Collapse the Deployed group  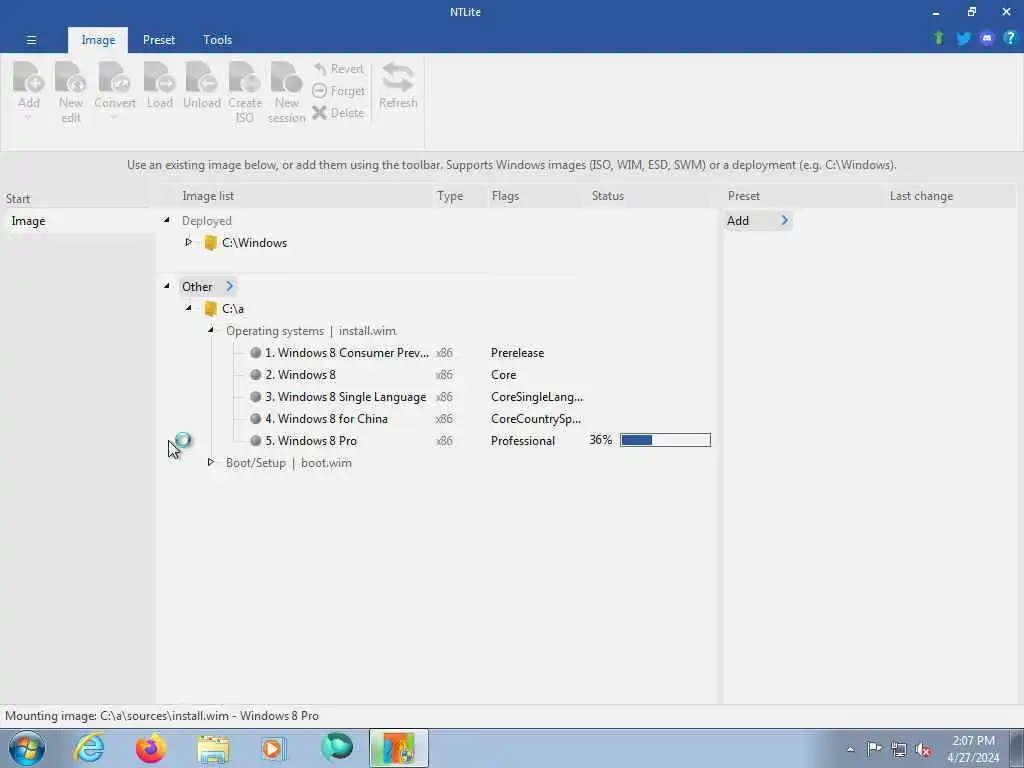click(167, 220)
